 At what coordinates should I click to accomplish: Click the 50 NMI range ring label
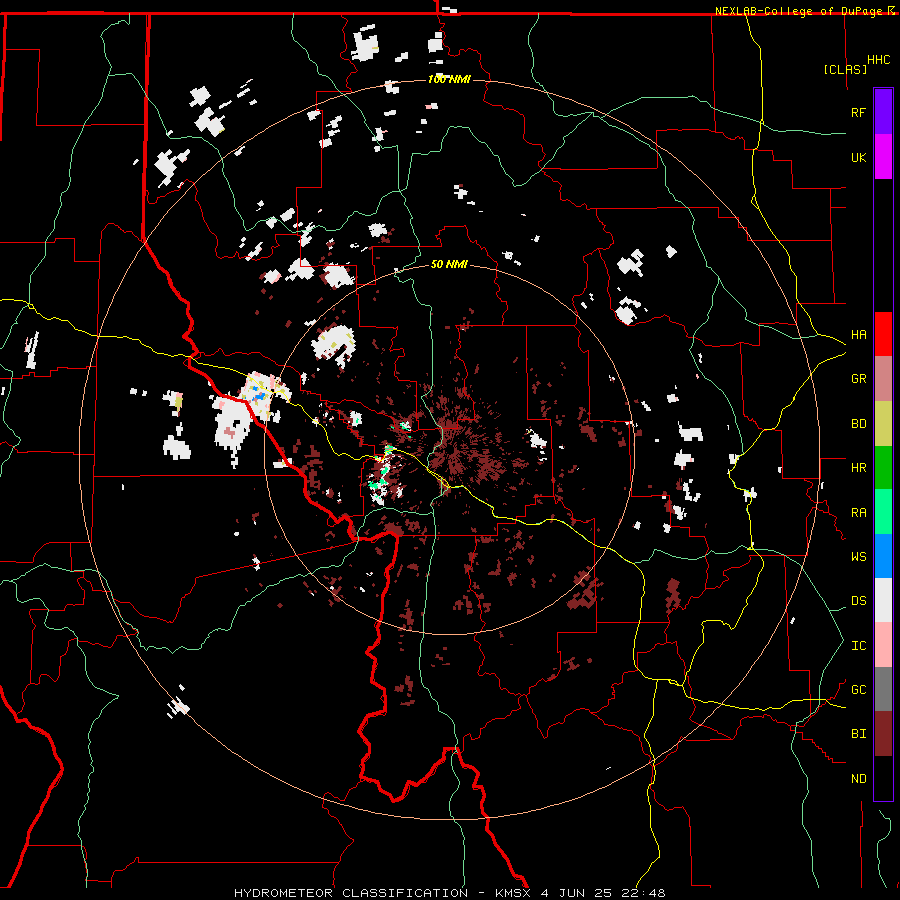tap(449, 264)
